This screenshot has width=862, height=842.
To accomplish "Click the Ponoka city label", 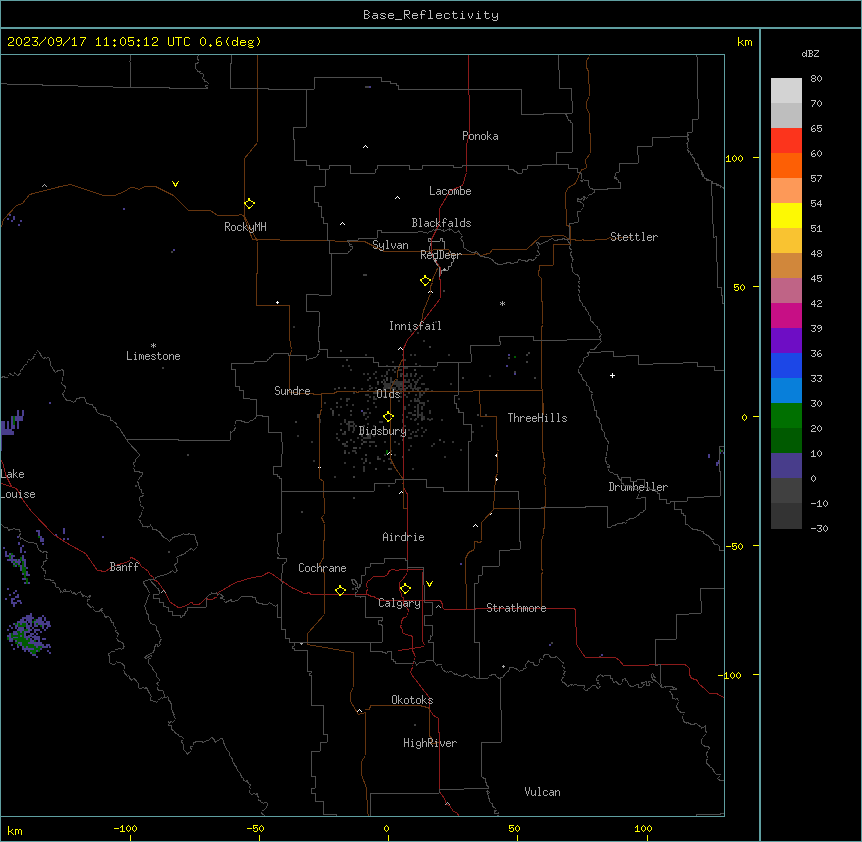I will click(x=480, y=136).
